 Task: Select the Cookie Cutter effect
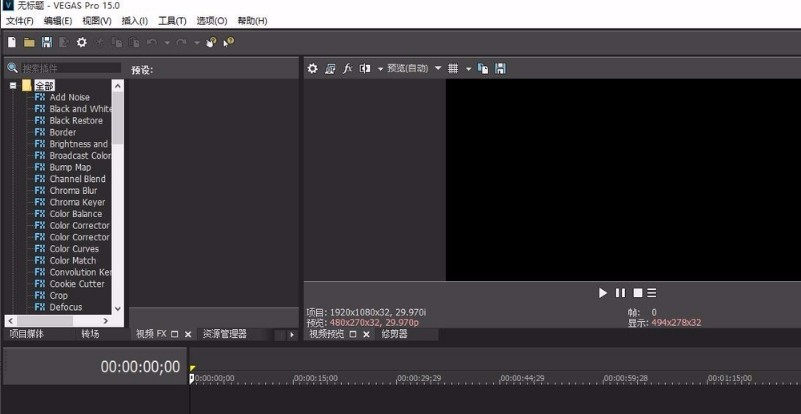pos(77,284)
